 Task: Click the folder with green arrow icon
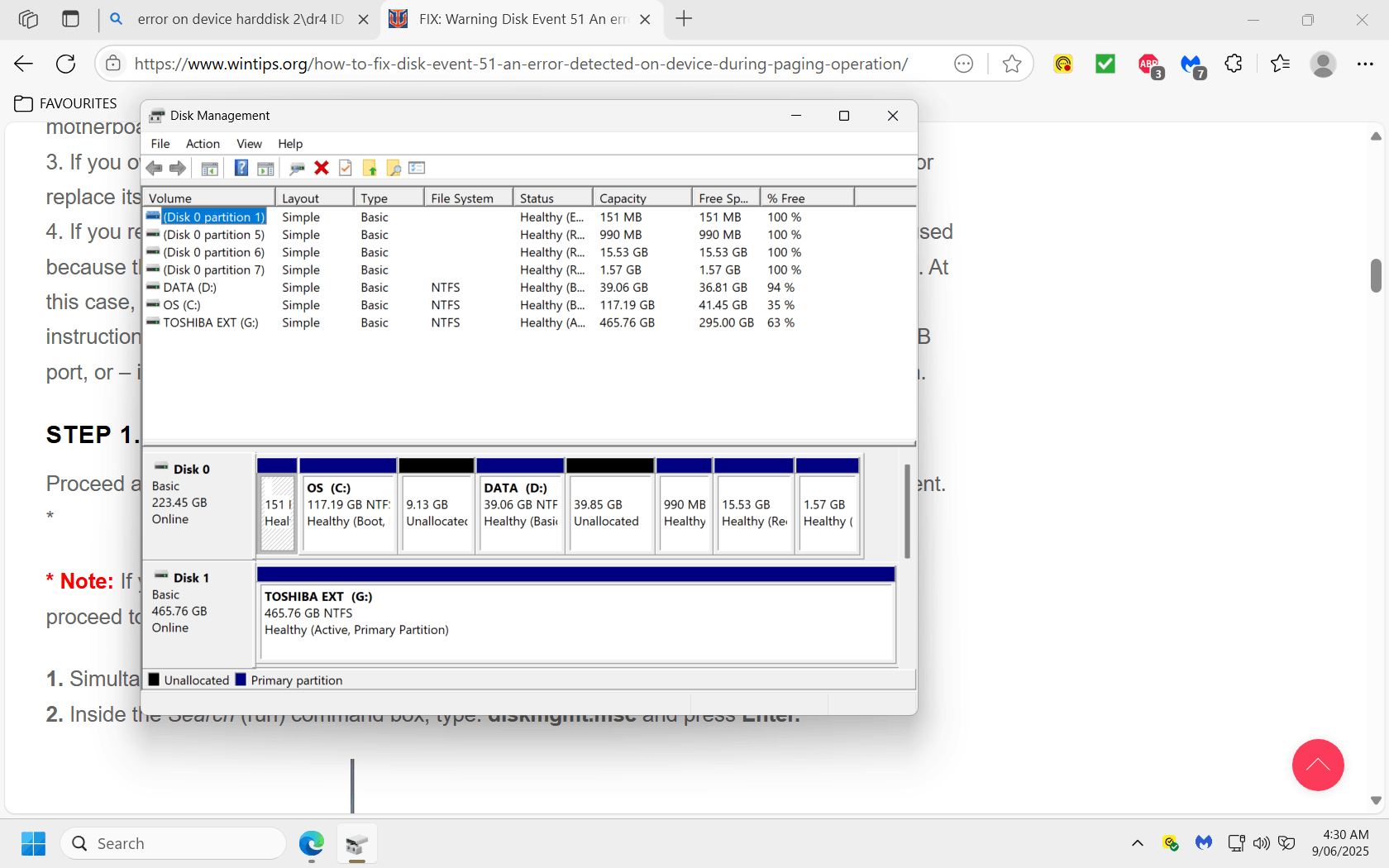point(370,169)
